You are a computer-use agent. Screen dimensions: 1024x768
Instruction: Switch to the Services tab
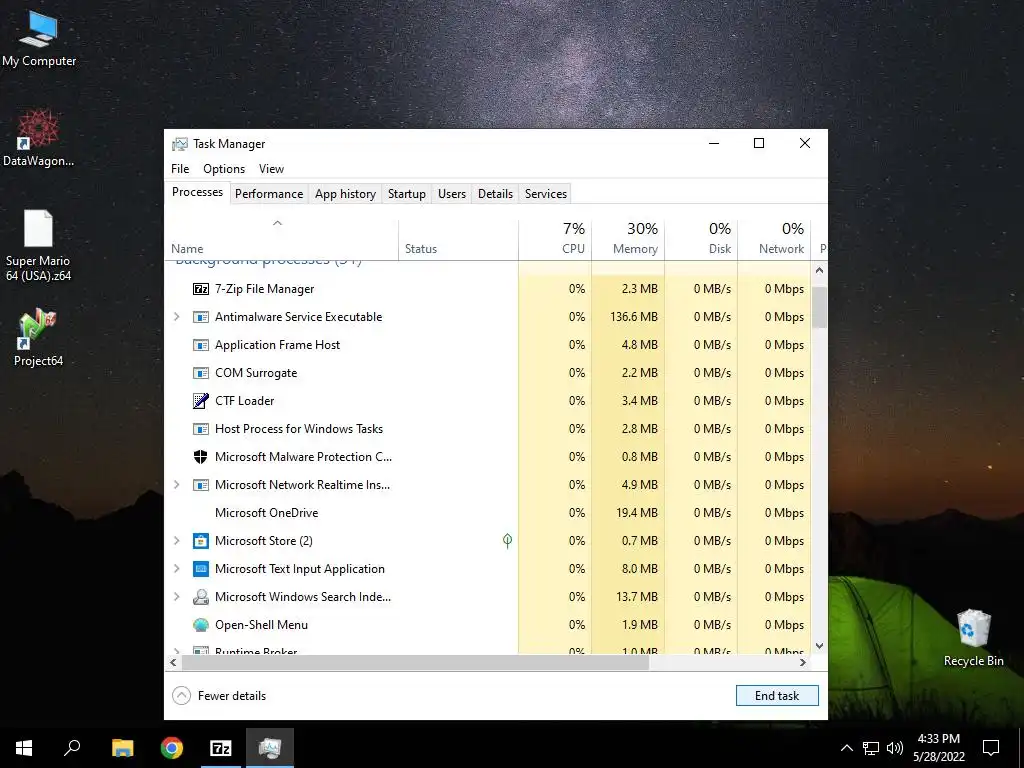(x=546, y=194)
